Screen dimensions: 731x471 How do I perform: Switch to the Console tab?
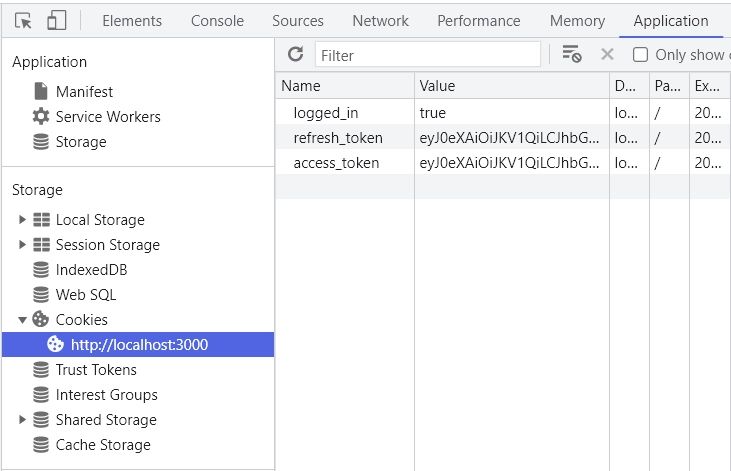(x=217, y=21)
